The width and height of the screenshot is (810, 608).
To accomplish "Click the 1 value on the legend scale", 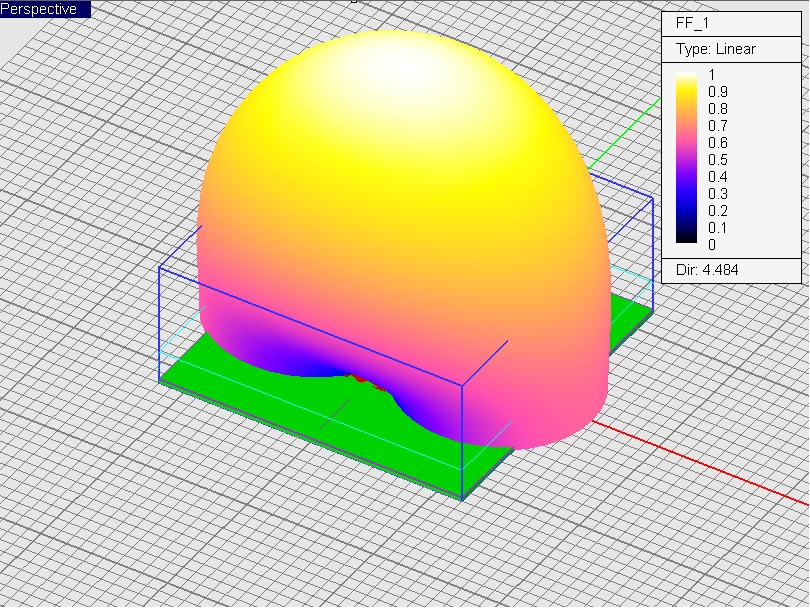I will tap(712, 74).
